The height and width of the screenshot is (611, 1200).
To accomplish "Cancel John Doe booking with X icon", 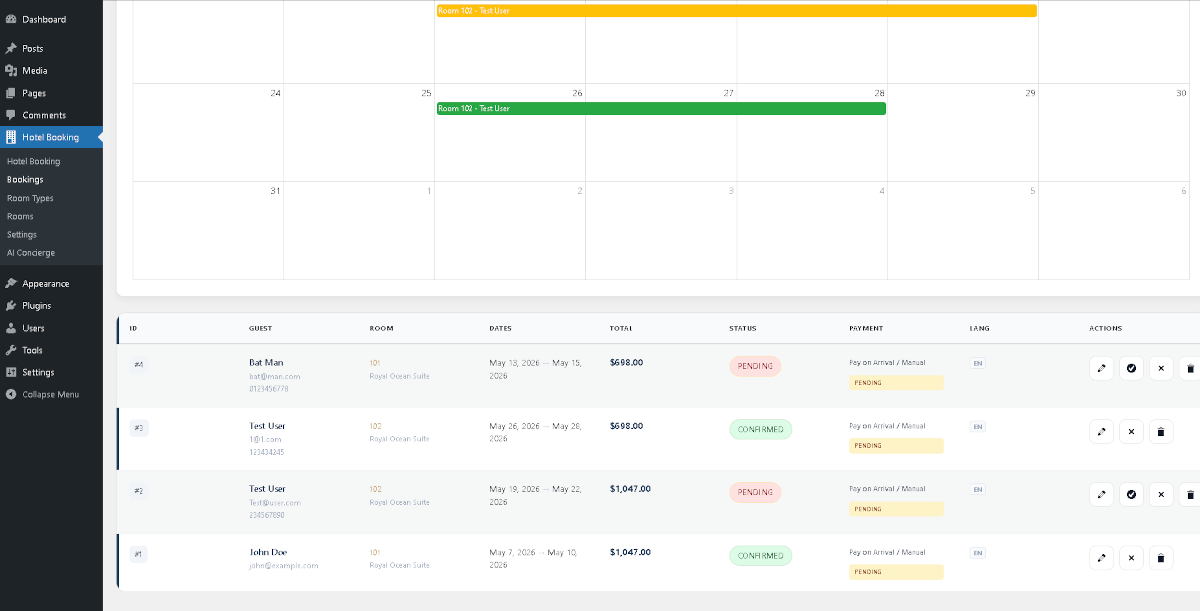I will 1131,558.
